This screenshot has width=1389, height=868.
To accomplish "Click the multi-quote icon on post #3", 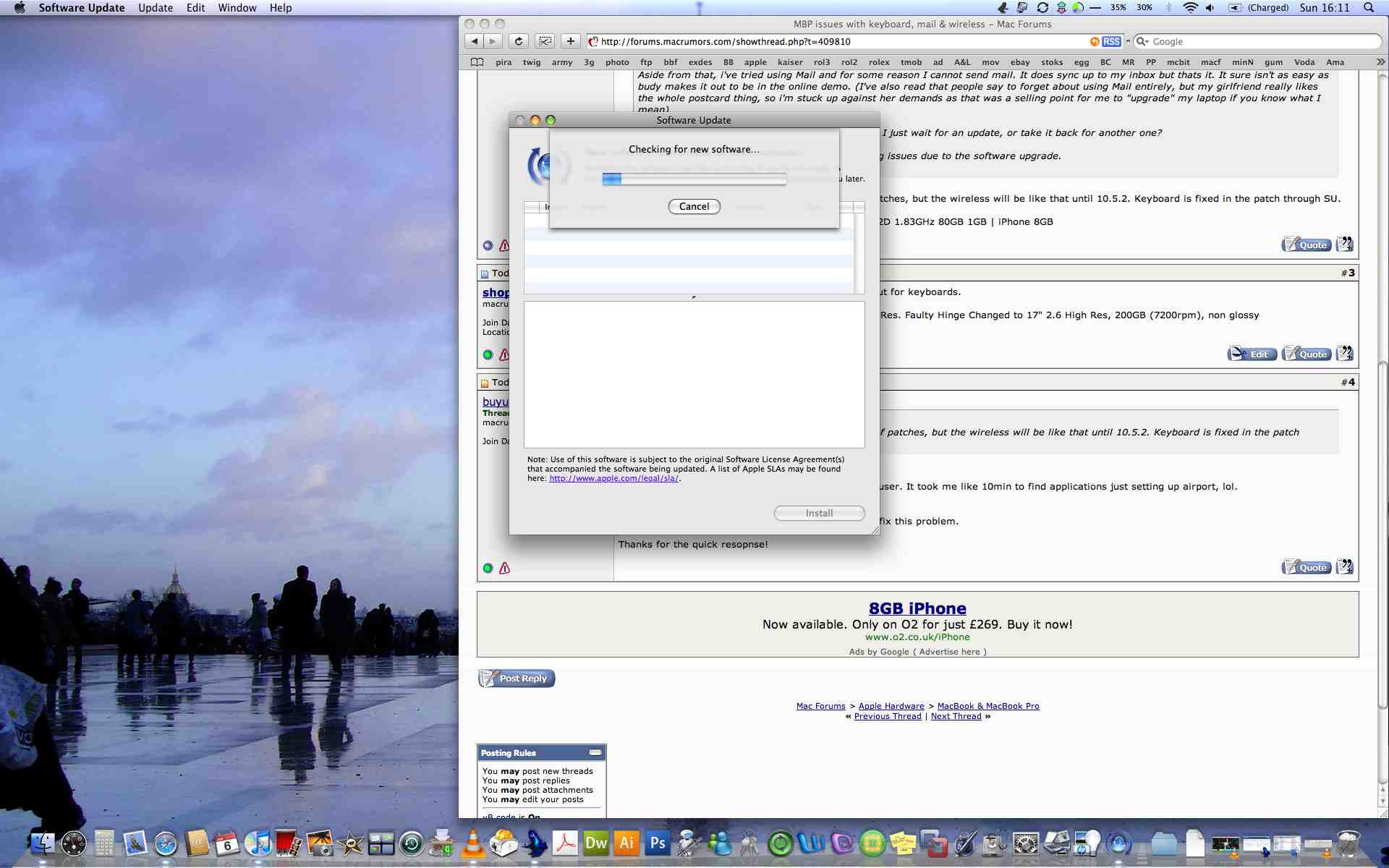I will tap(1344, 354).
